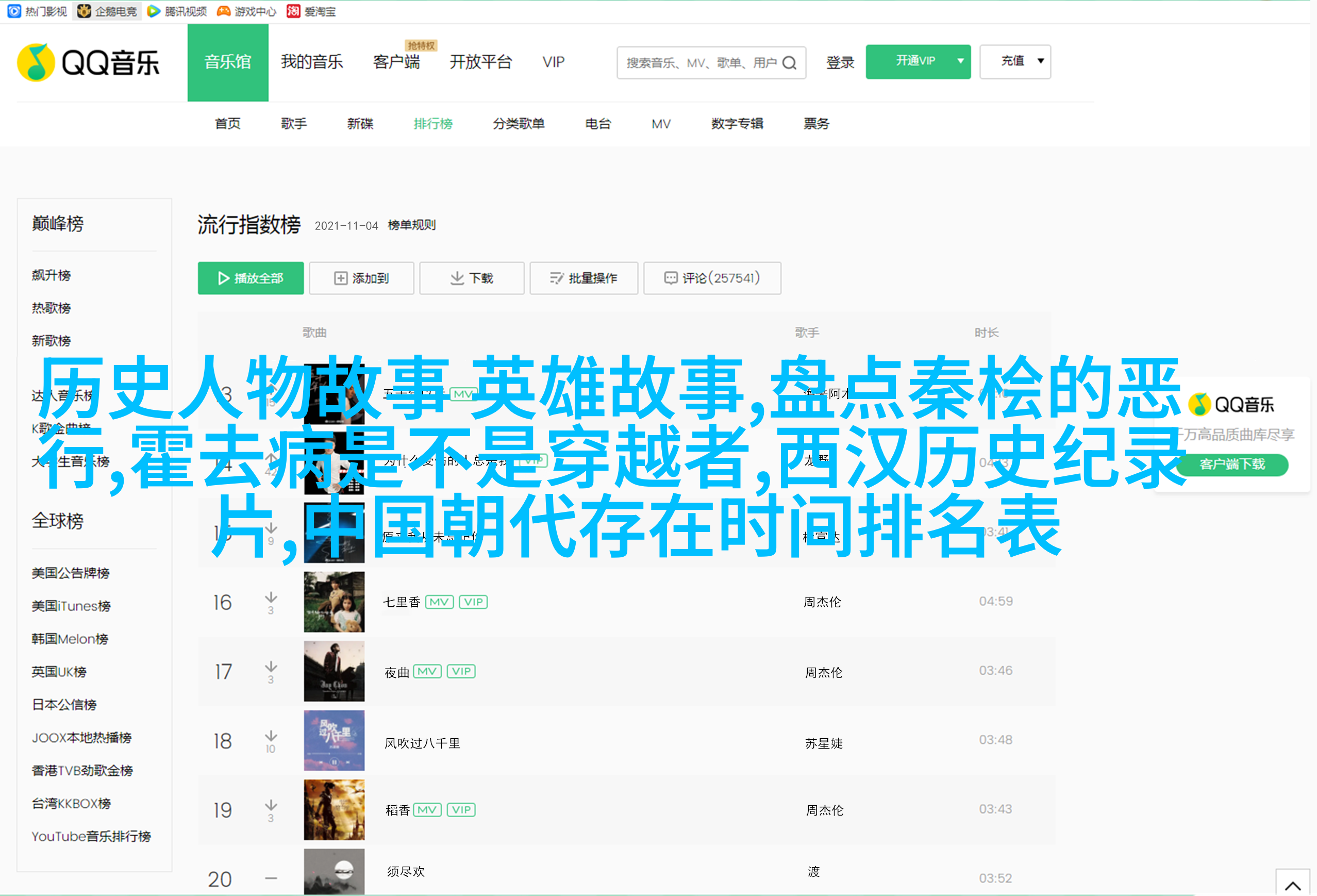Open the 客户端 tab
The width and height of the screenshot is (1317, 896).
click(396, 62)
